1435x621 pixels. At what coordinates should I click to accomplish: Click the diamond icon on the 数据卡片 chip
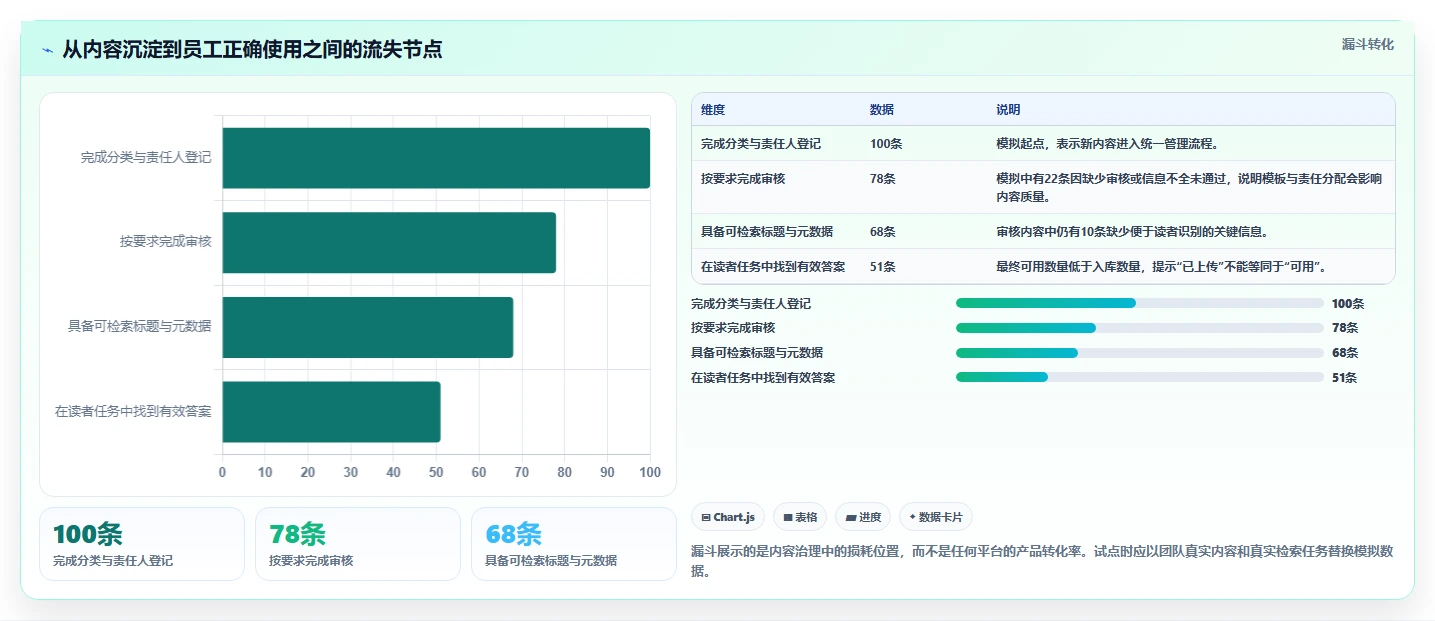click(913, 517)
